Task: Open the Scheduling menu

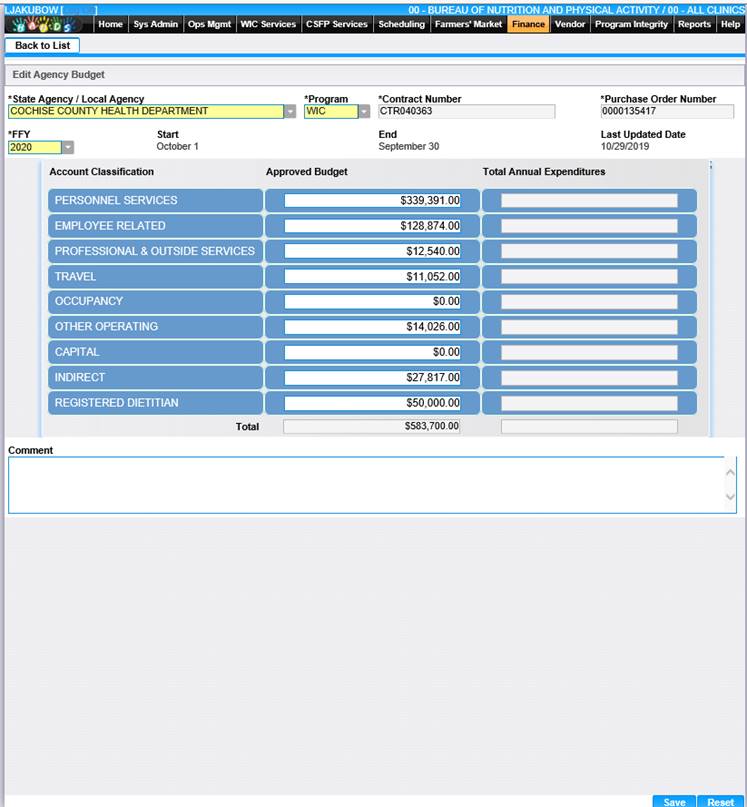Action: tap(402, 24)
